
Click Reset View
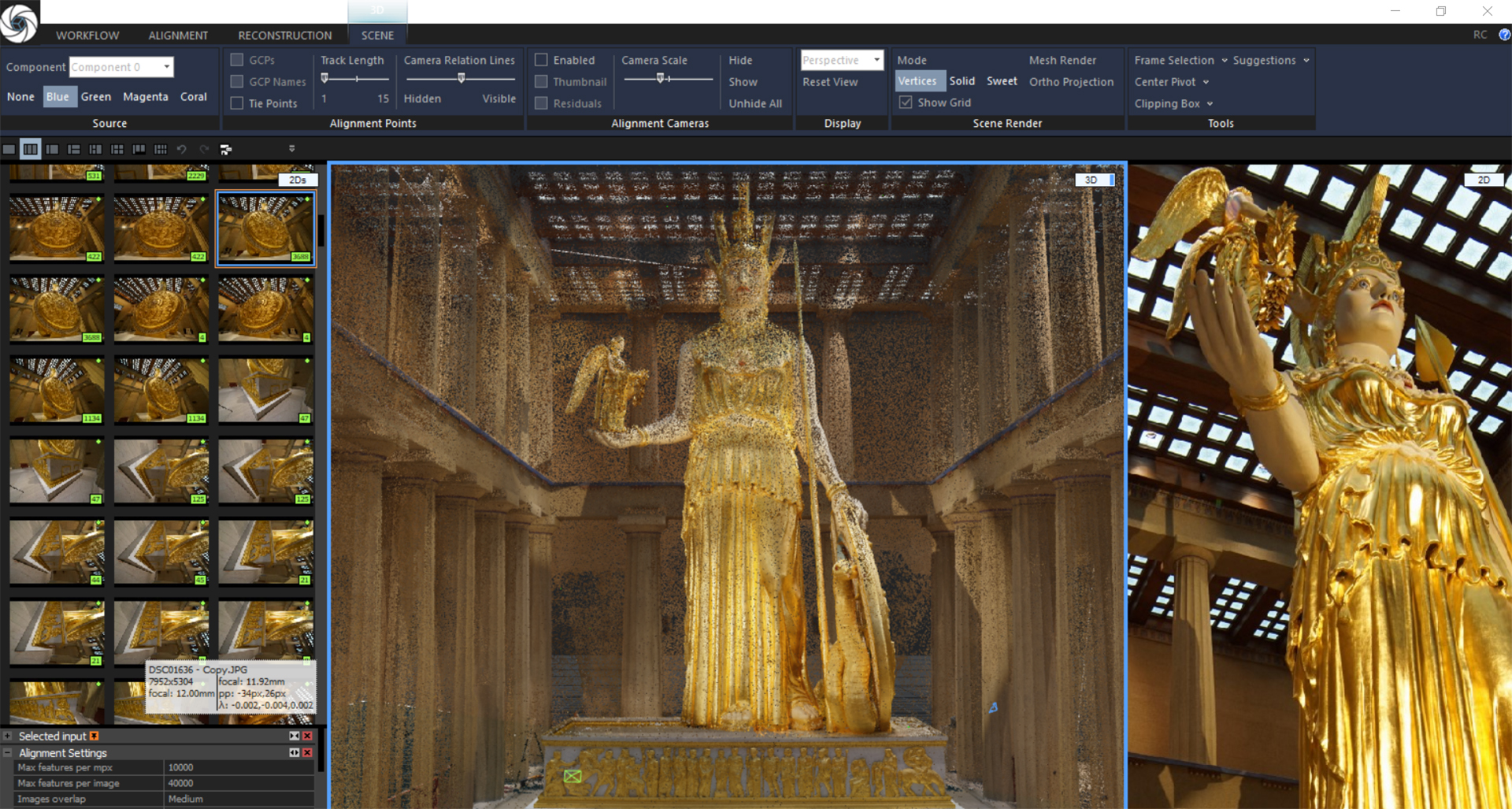click(x=830, y=82)
